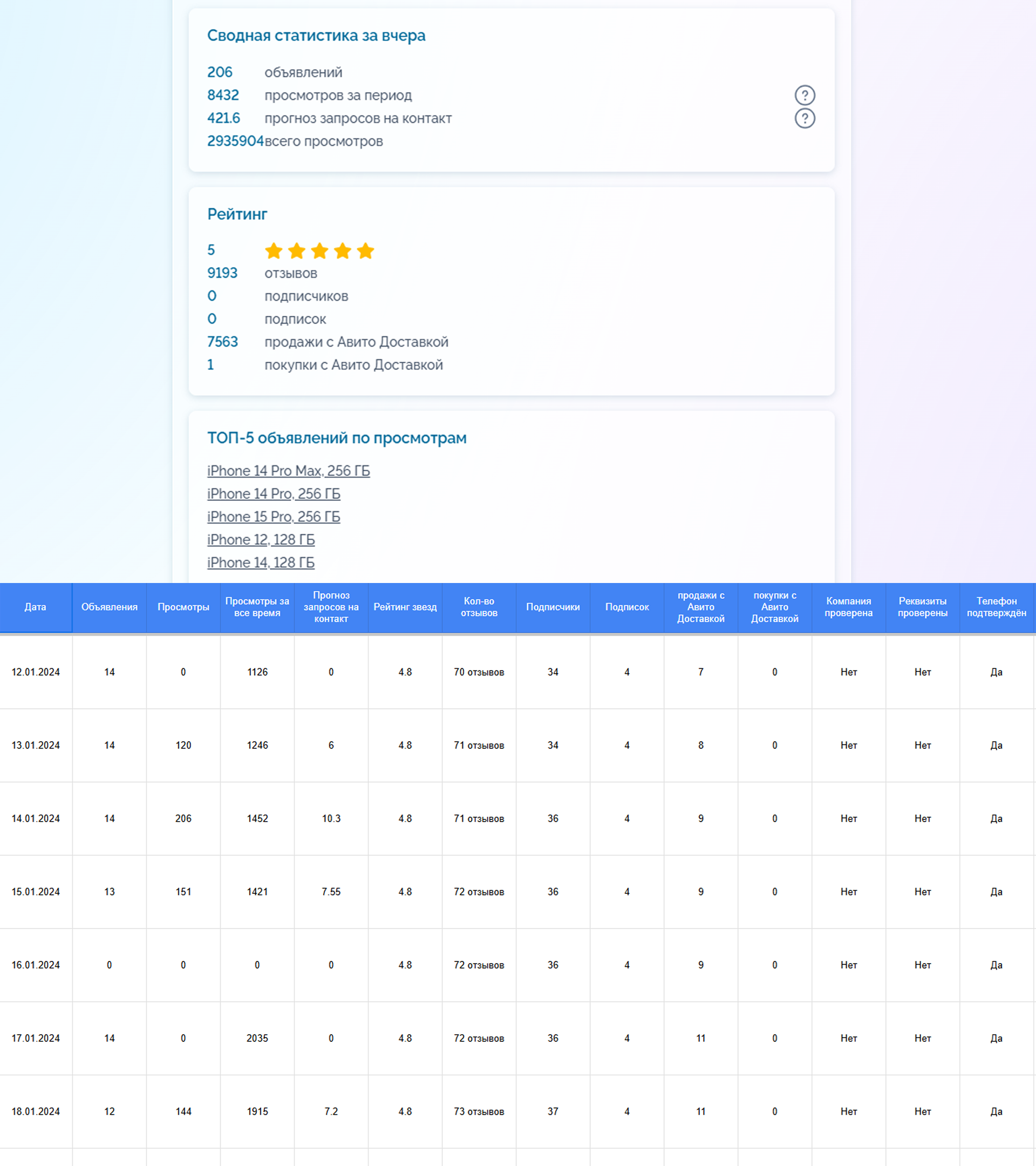Open iPhone 12, 128 ГБ listing

(261, 540)
